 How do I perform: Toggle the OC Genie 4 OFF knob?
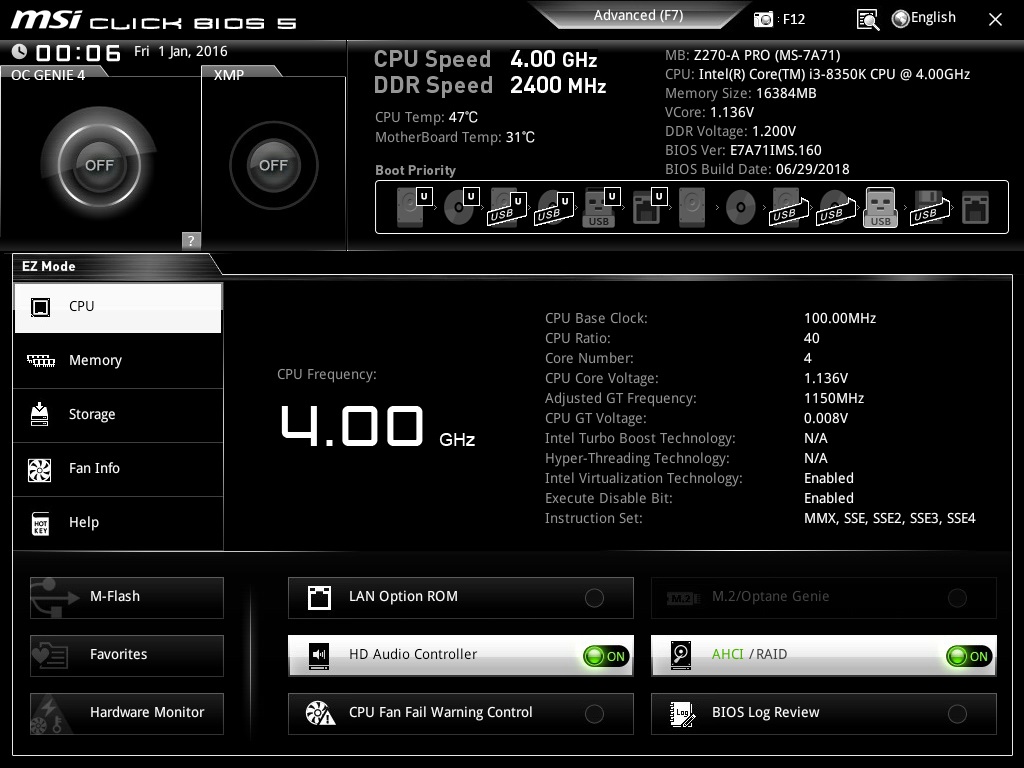(99, 165)
